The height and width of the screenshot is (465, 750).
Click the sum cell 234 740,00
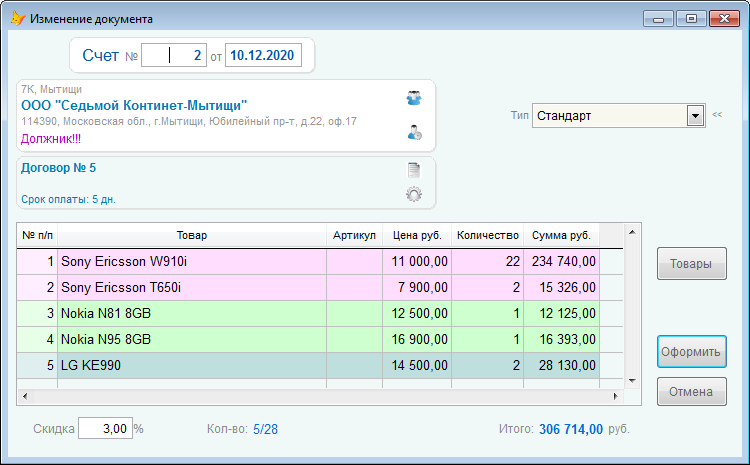562,262
